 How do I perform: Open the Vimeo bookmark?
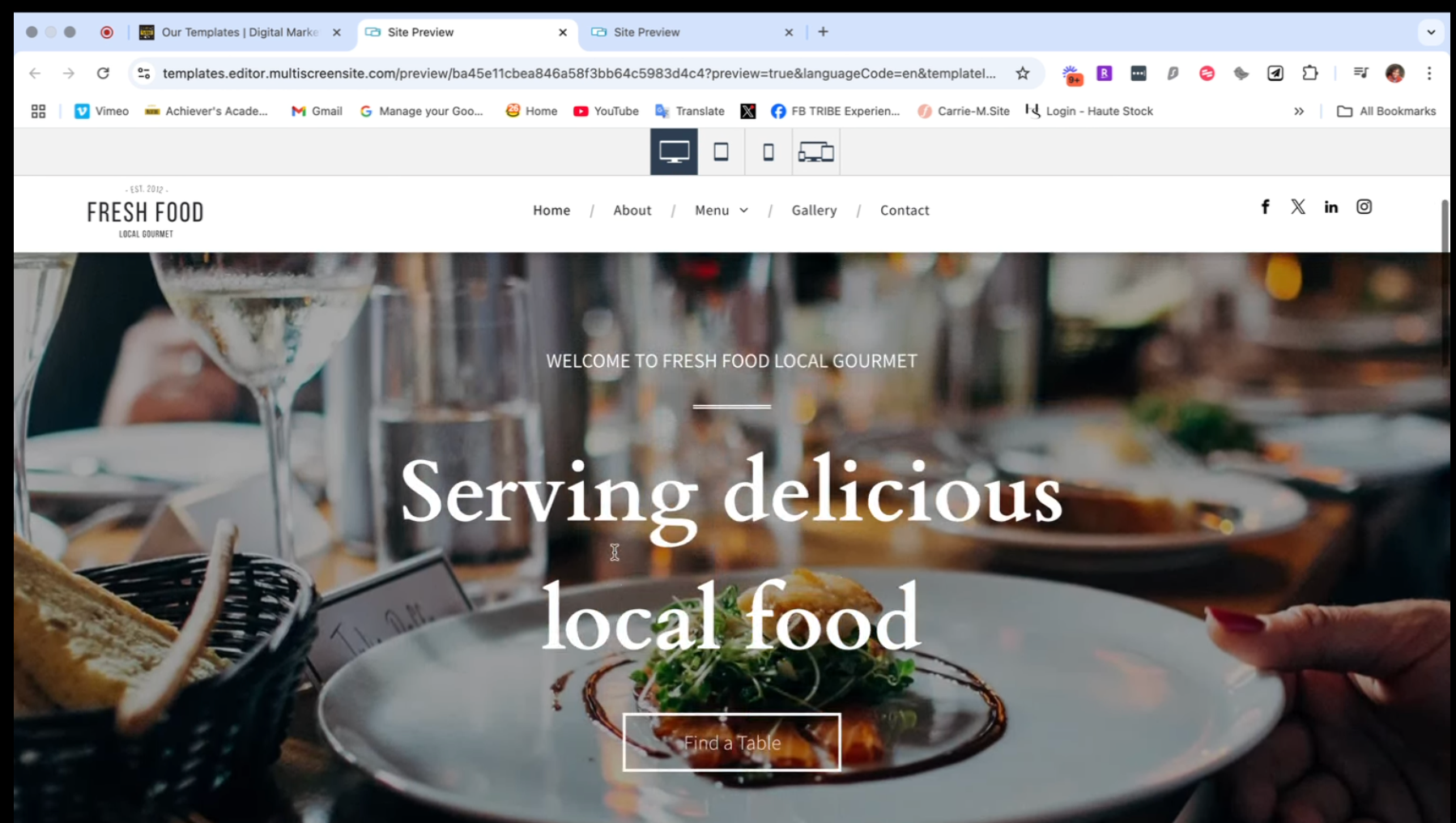coord(101,111)
